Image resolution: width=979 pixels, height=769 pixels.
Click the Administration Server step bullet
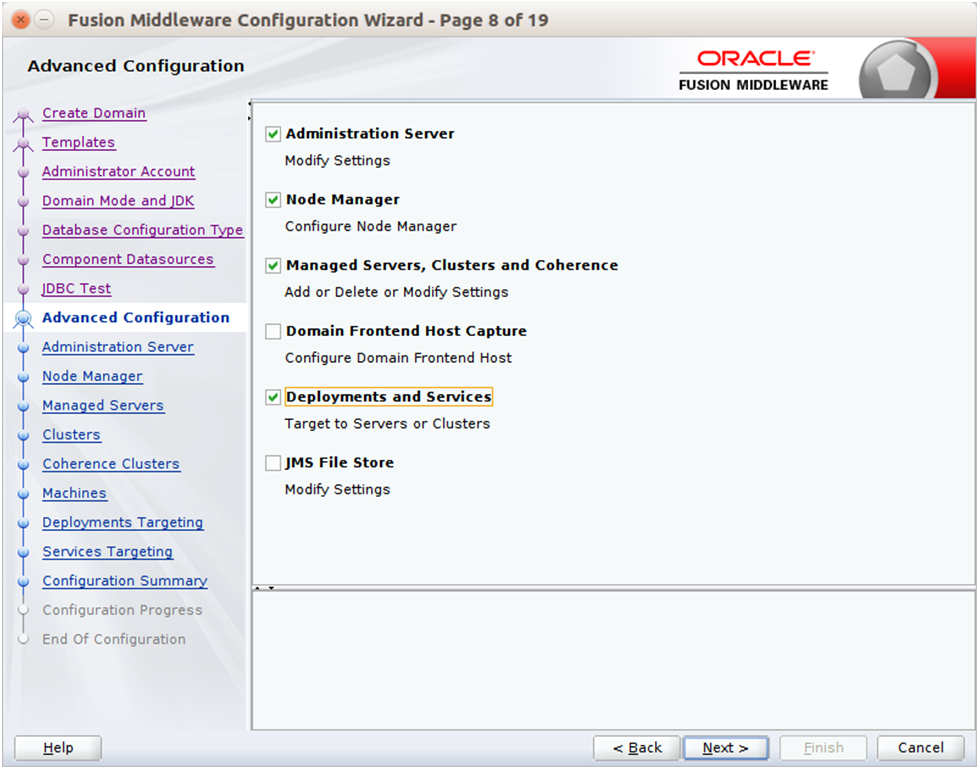tap(24, 348)
